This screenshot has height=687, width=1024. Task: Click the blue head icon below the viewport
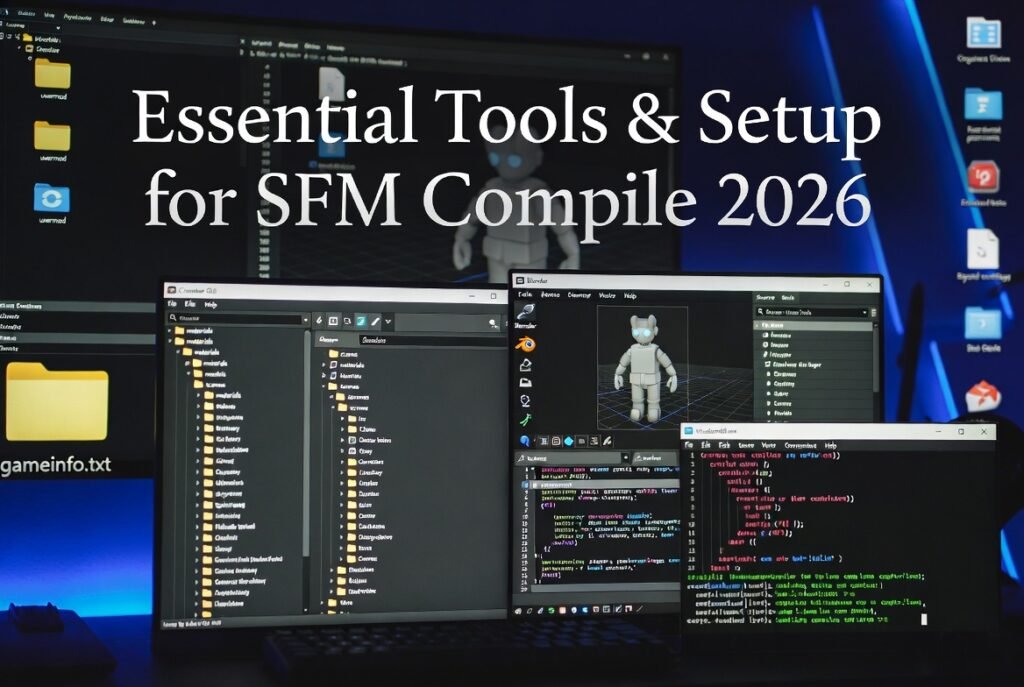524,441
